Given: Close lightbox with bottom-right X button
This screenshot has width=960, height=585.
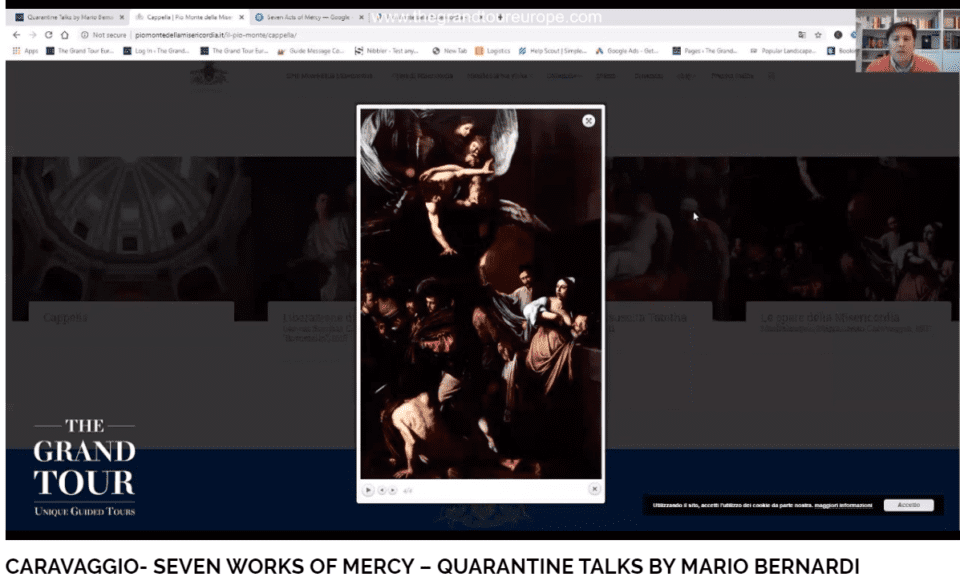Looking at the screenshot, I should tap(594, 489).
